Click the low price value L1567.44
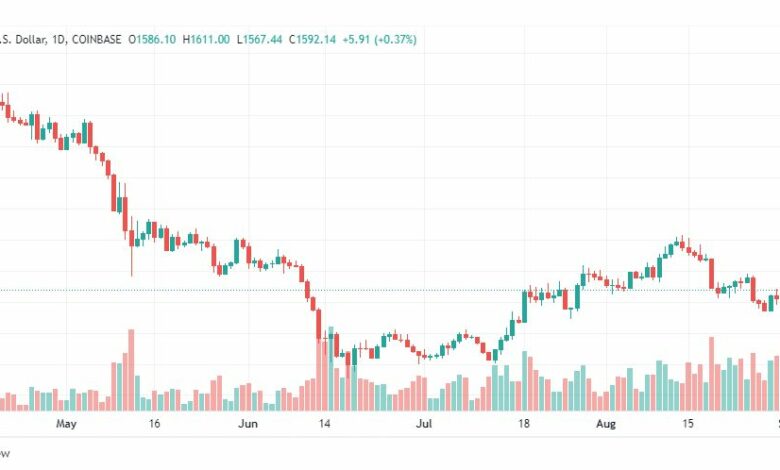 coord(259,39)
